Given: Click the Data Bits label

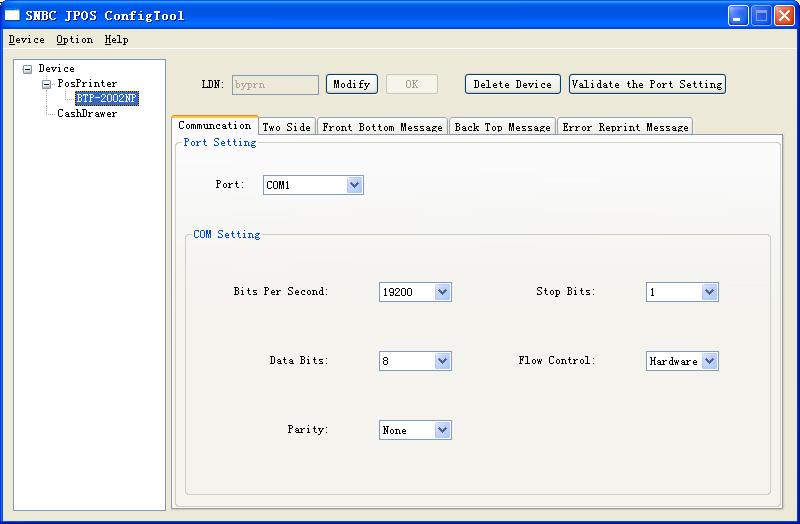Looking at the screenshot, I should (299, 360).
